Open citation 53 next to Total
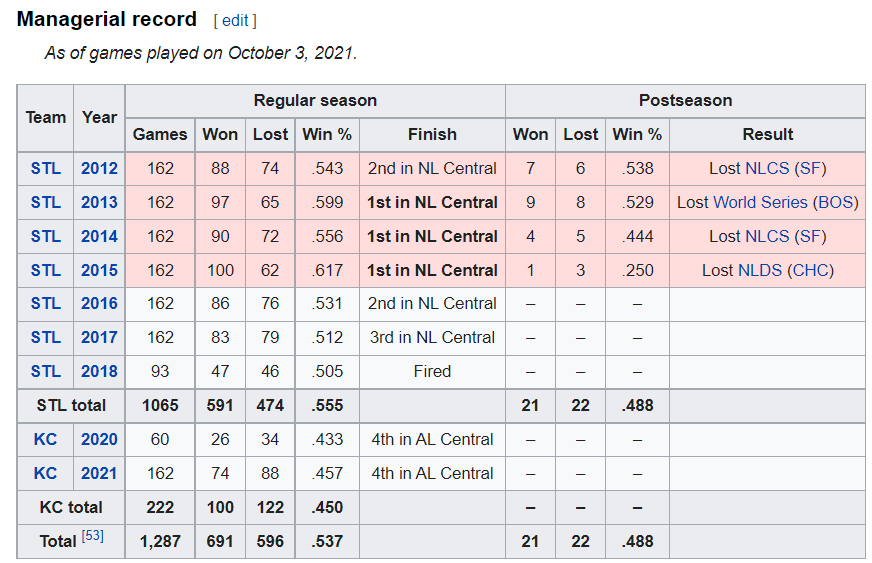 click(92, 536)
